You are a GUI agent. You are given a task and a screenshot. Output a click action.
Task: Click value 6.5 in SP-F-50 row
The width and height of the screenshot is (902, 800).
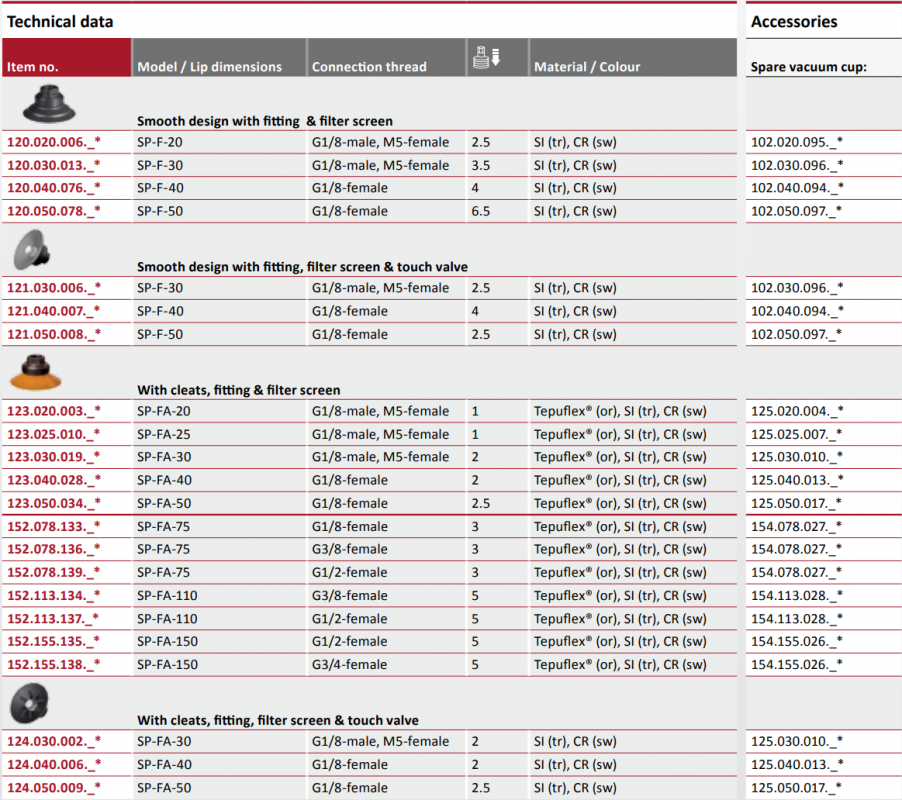[481, 211]
